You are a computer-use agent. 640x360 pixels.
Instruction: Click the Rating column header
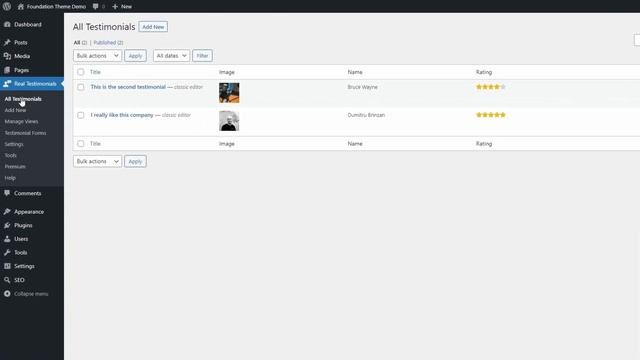[484, 72]
